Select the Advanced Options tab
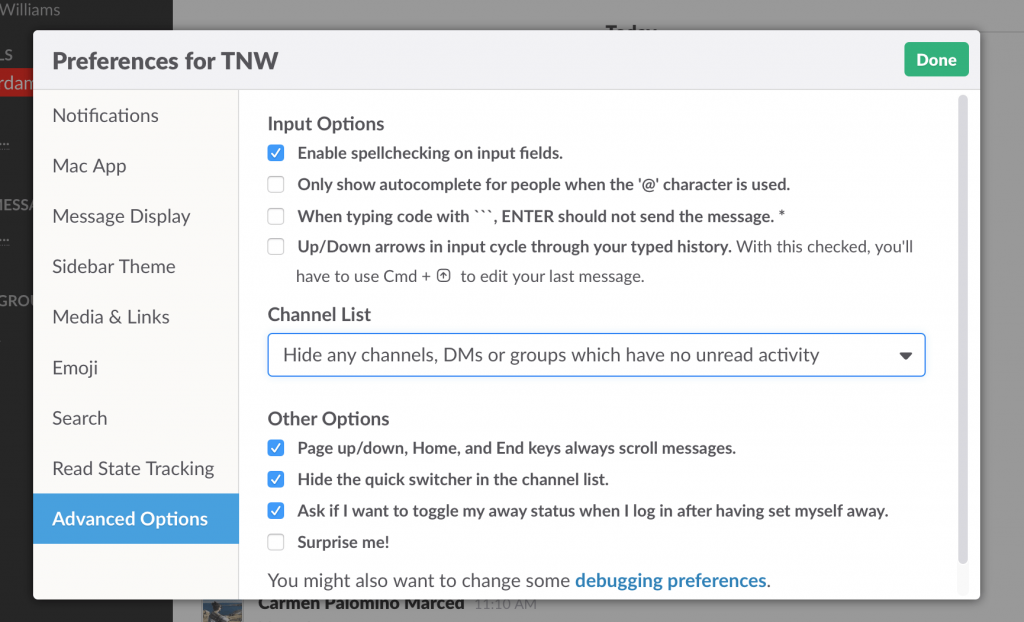The width and height of the screenshot is (1024, 622). pos(136,519)
